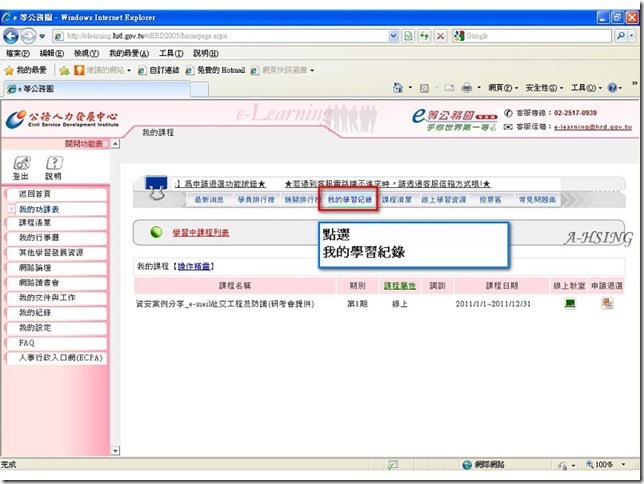Open the 說明(H) menu
644x484 pixels.
(205, 53)
